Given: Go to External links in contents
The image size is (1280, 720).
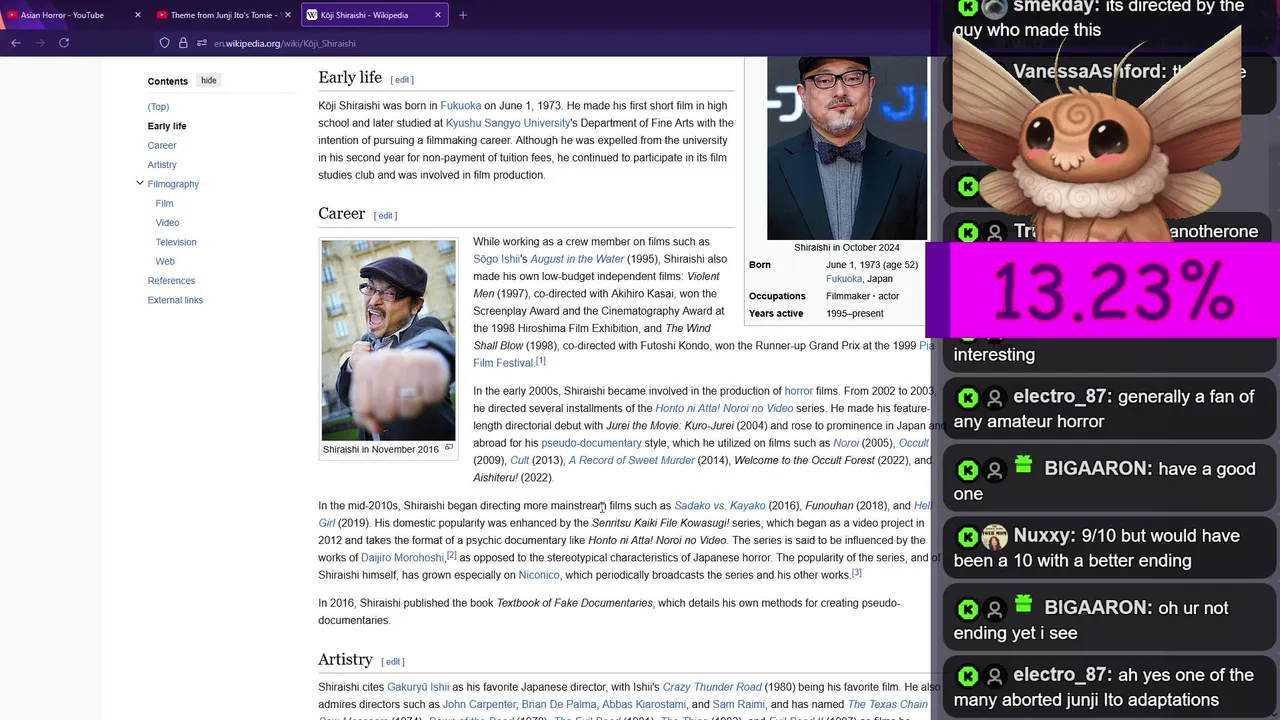Looking at the screenshot, I should (x=175, y=300).
